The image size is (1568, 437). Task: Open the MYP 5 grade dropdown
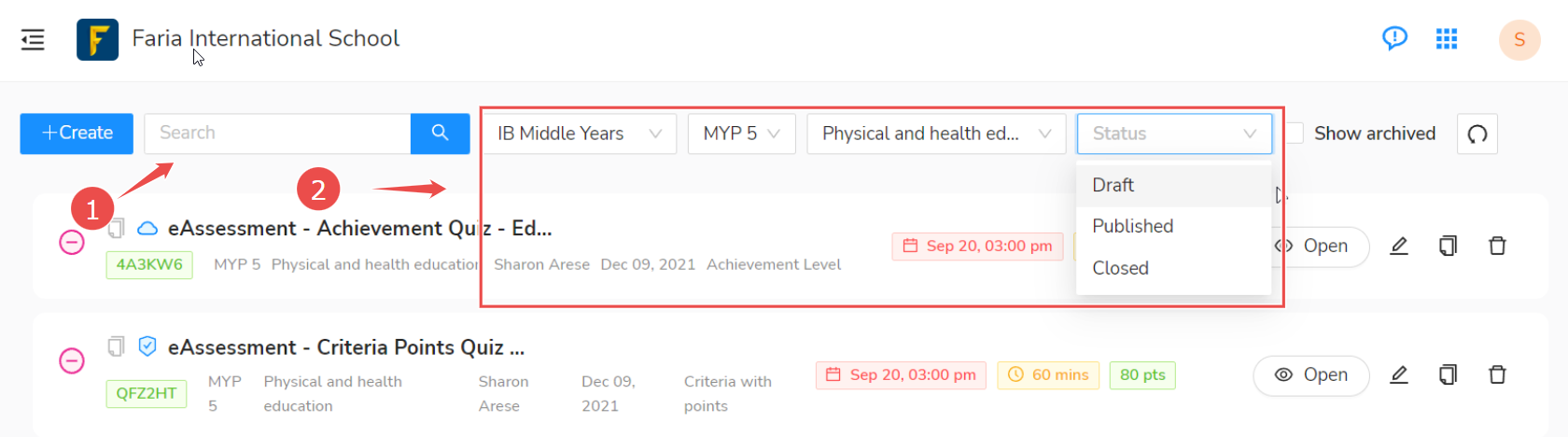point(741,134)
